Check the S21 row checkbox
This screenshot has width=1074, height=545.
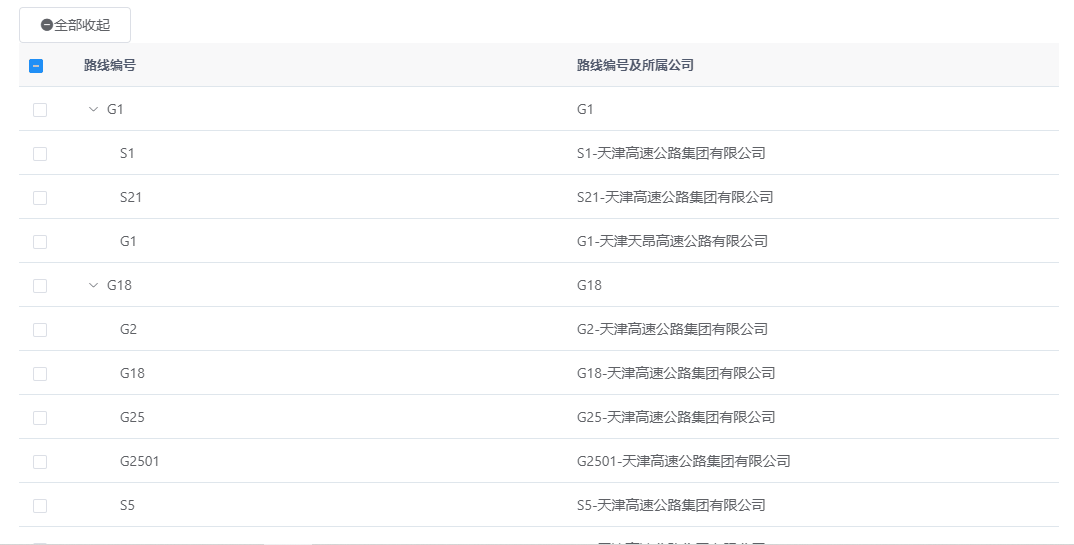(x=40, y=198)
